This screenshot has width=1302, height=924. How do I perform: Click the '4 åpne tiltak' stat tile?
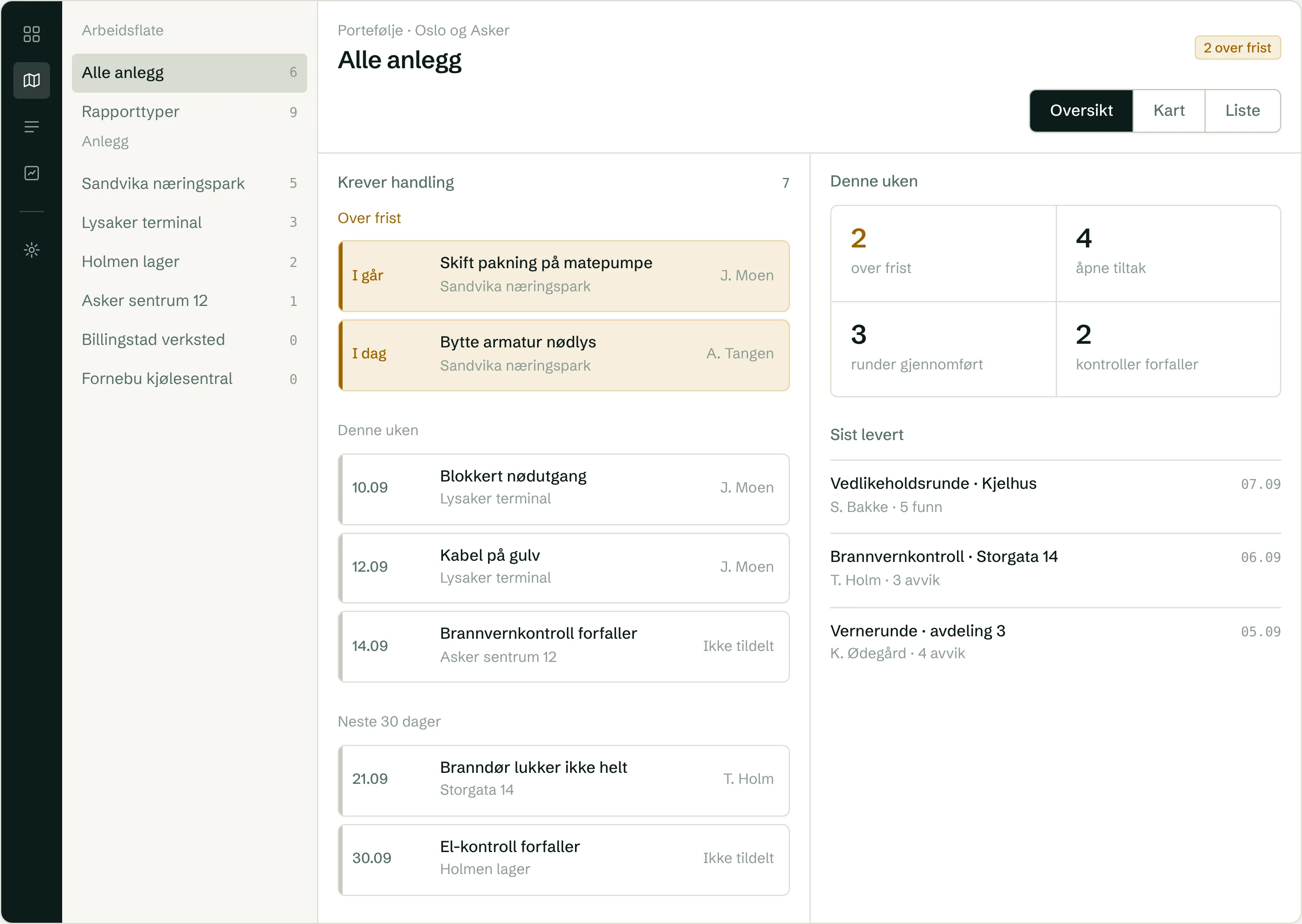click(x=1168, y=254)
